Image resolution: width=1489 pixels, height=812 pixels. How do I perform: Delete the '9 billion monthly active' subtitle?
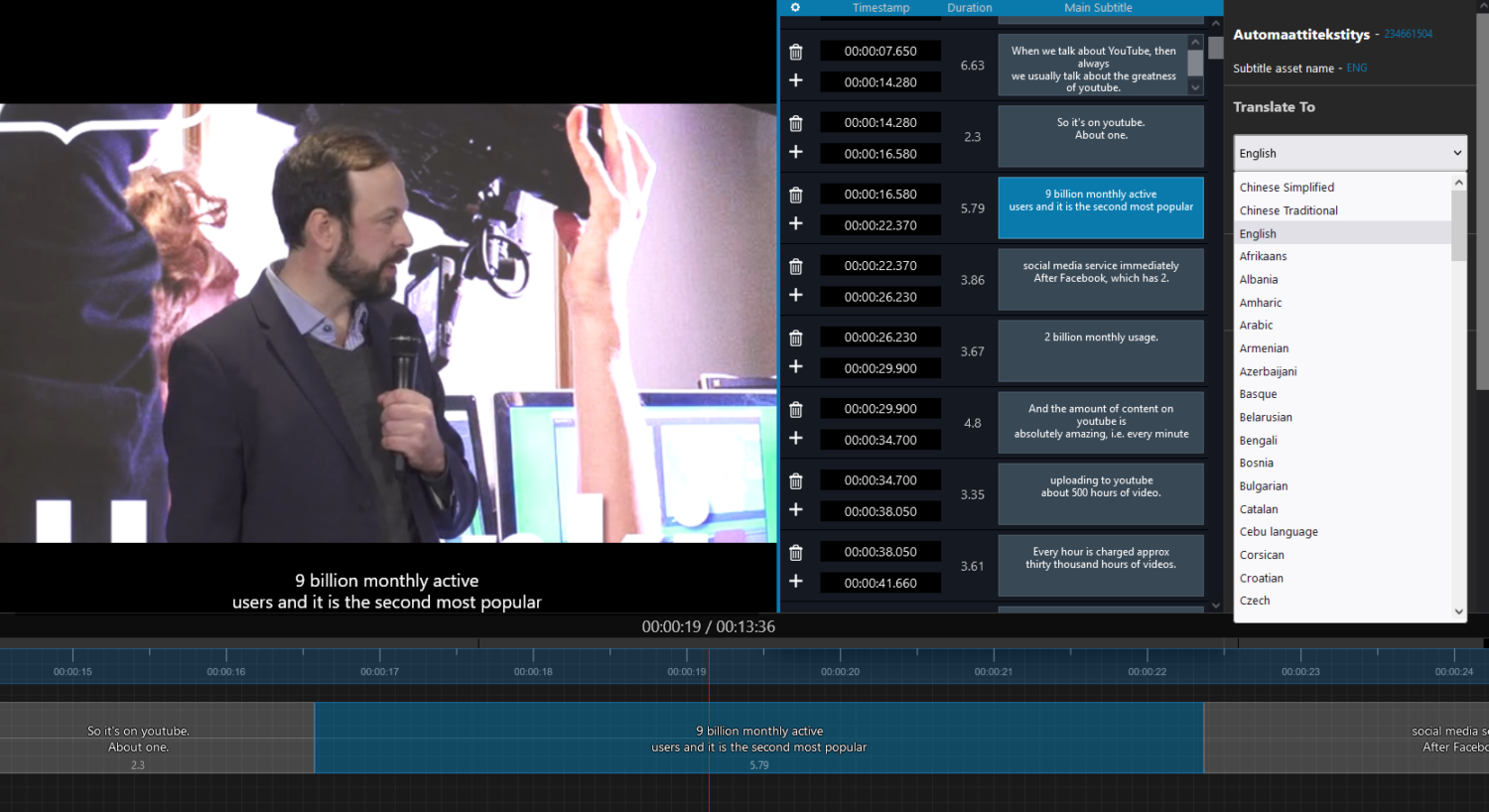795,195
